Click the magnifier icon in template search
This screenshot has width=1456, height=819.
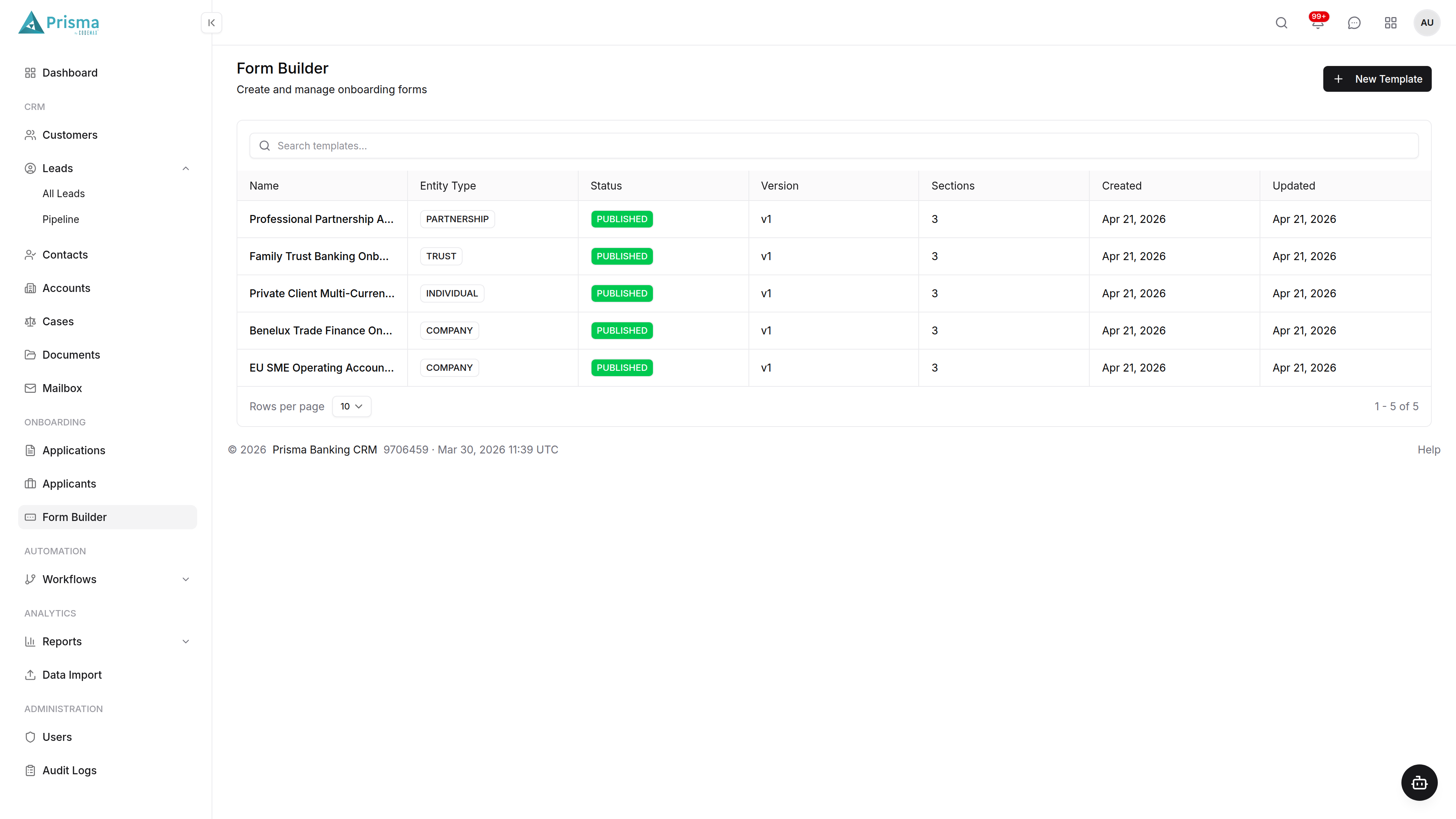(x=265, y=146)
